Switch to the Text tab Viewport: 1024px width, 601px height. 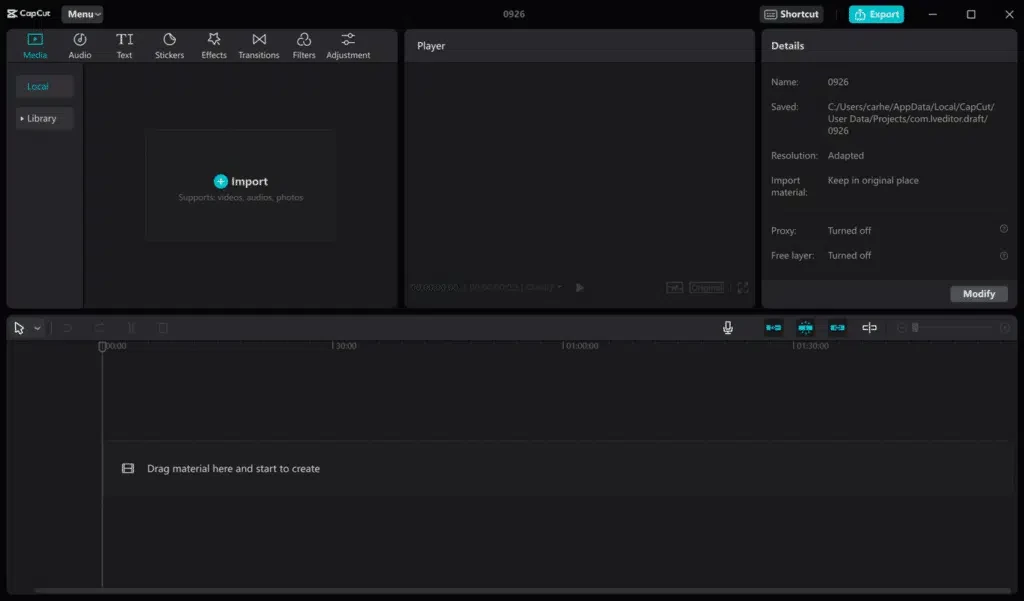(x=124, y=45)
